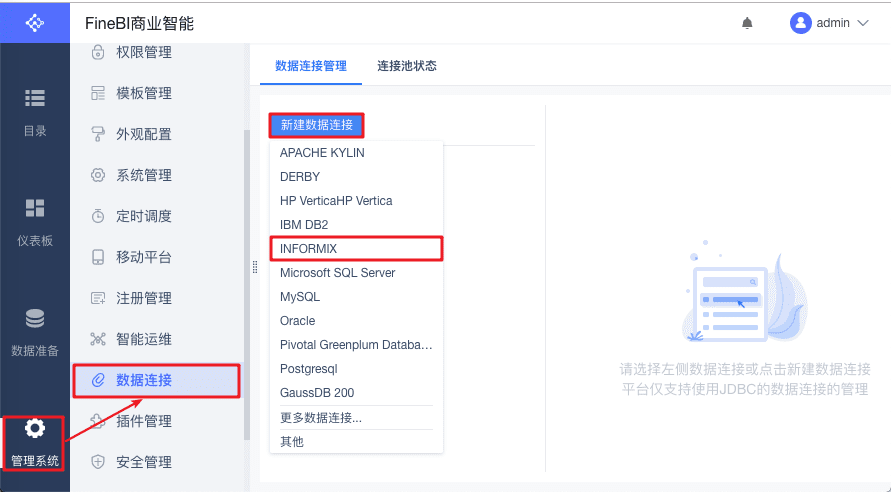Click the 新建数据连接 button
The height and width of the screenshot is (492, 891).
click(x=316, y=125)
